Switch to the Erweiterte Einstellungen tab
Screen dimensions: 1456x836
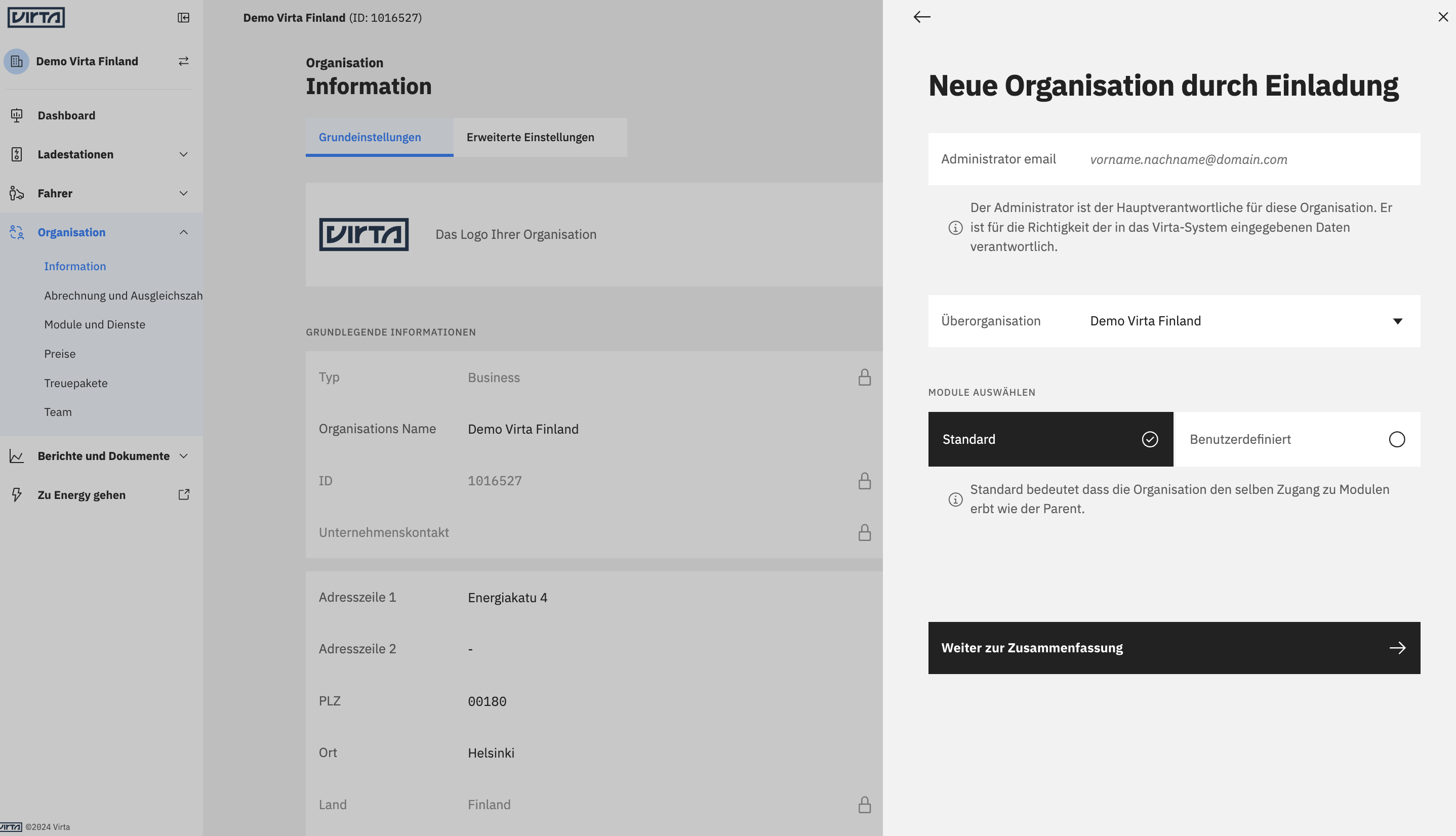(x=540, y=137)
